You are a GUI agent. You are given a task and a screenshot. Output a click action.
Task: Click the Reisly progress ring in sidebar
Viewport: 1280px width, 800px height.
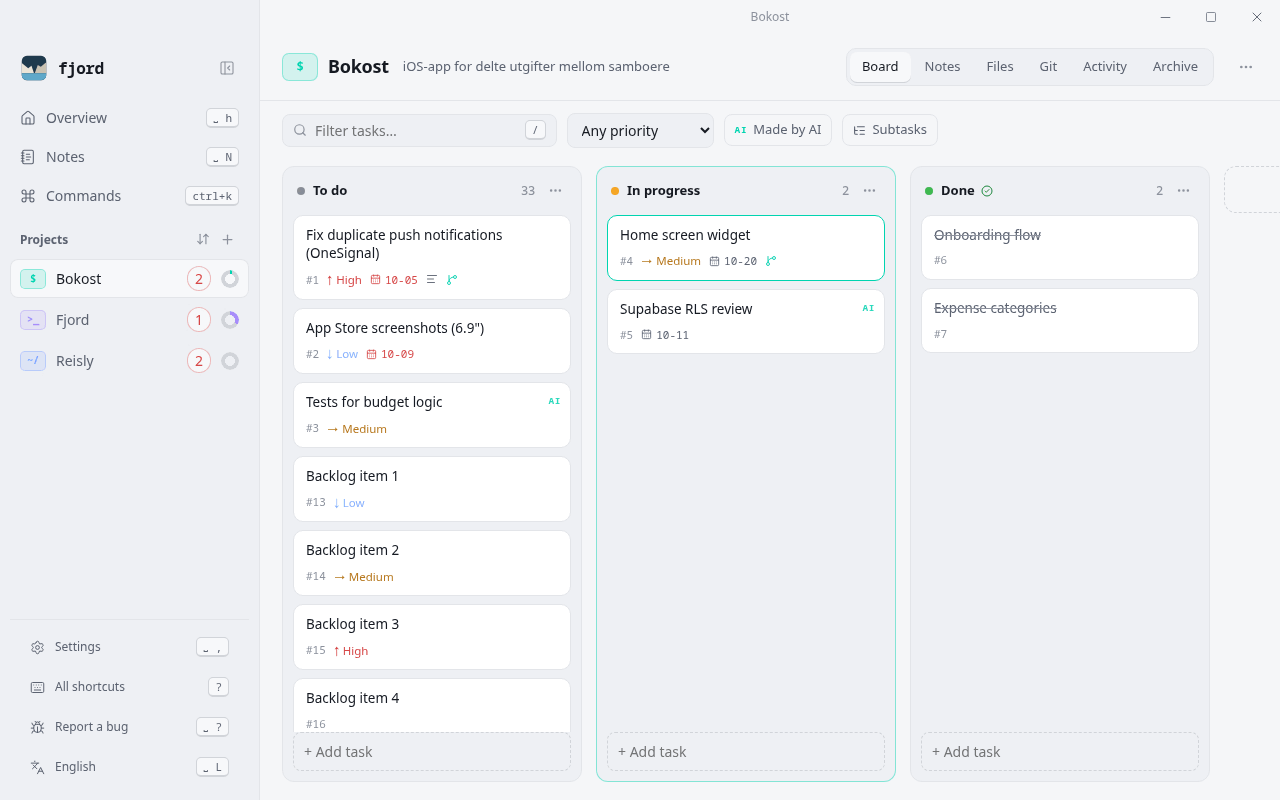230,361
